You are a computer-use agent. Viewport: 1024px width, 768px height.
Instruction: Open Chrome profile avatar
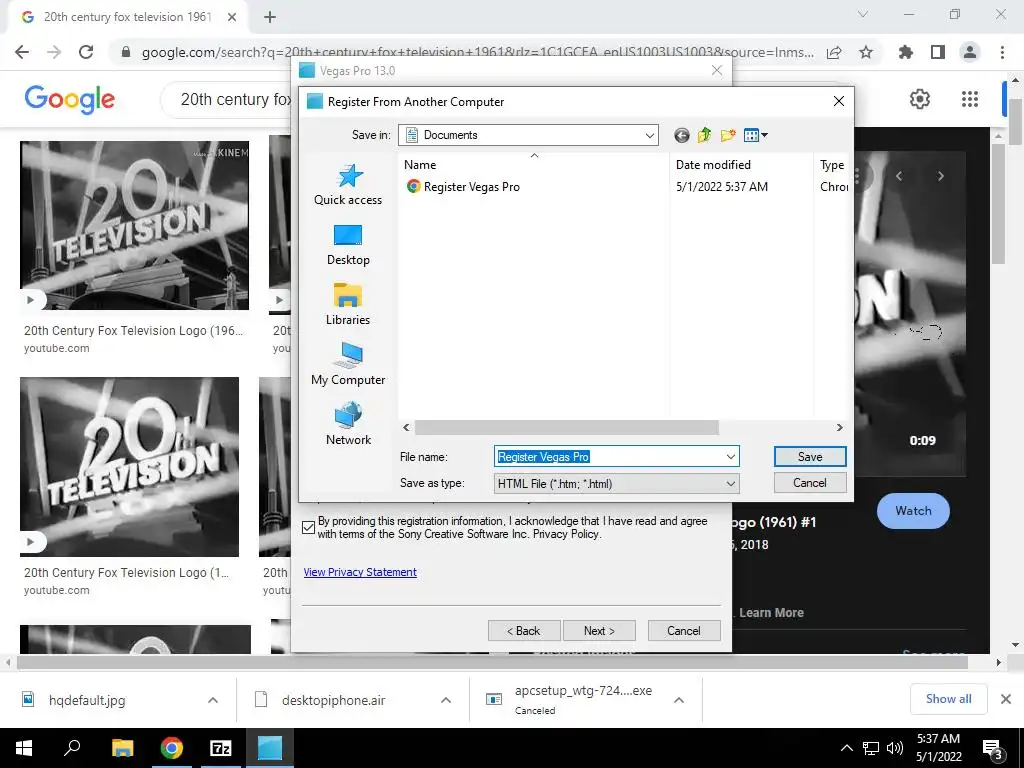pos(970,52)
